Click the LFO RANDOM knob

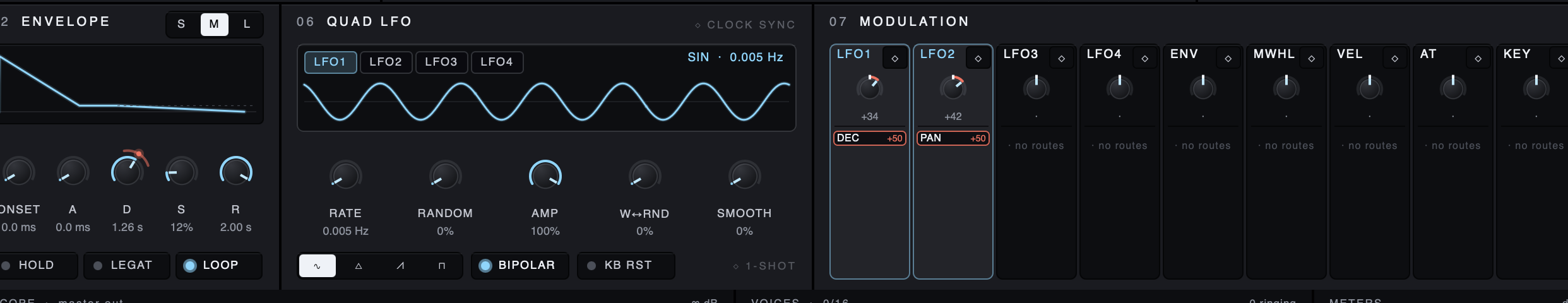[445, 175]
